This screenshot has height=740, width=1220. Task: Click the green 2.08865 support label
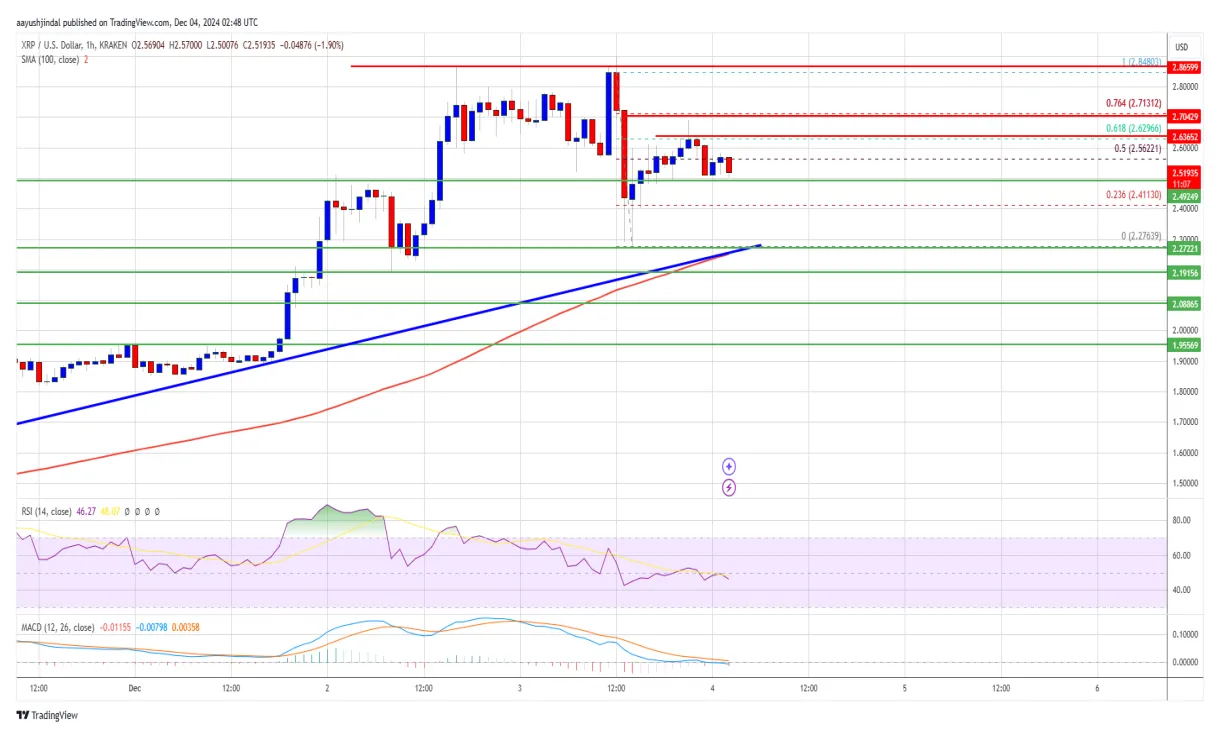point(1185,303)
